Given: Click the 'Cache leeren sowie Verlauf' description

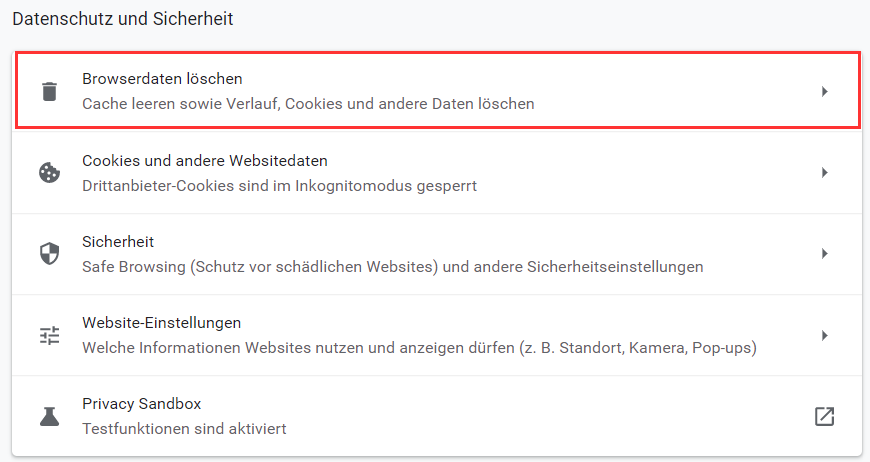Looking at the screenshot, I should pyautogui.click(x=308, y=104).
